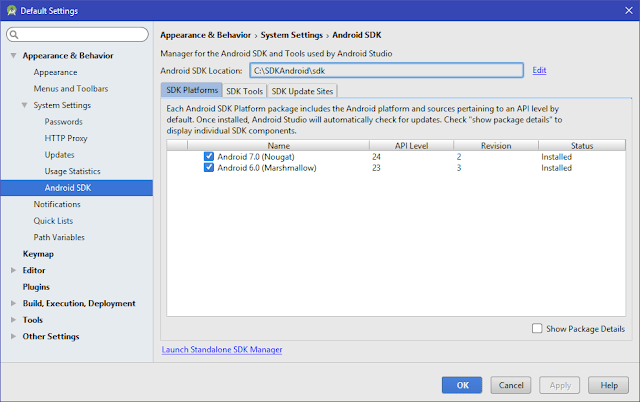Screen dimensions: 640x402
Task: Select Quick Lists item
Action: coord(53,221)
